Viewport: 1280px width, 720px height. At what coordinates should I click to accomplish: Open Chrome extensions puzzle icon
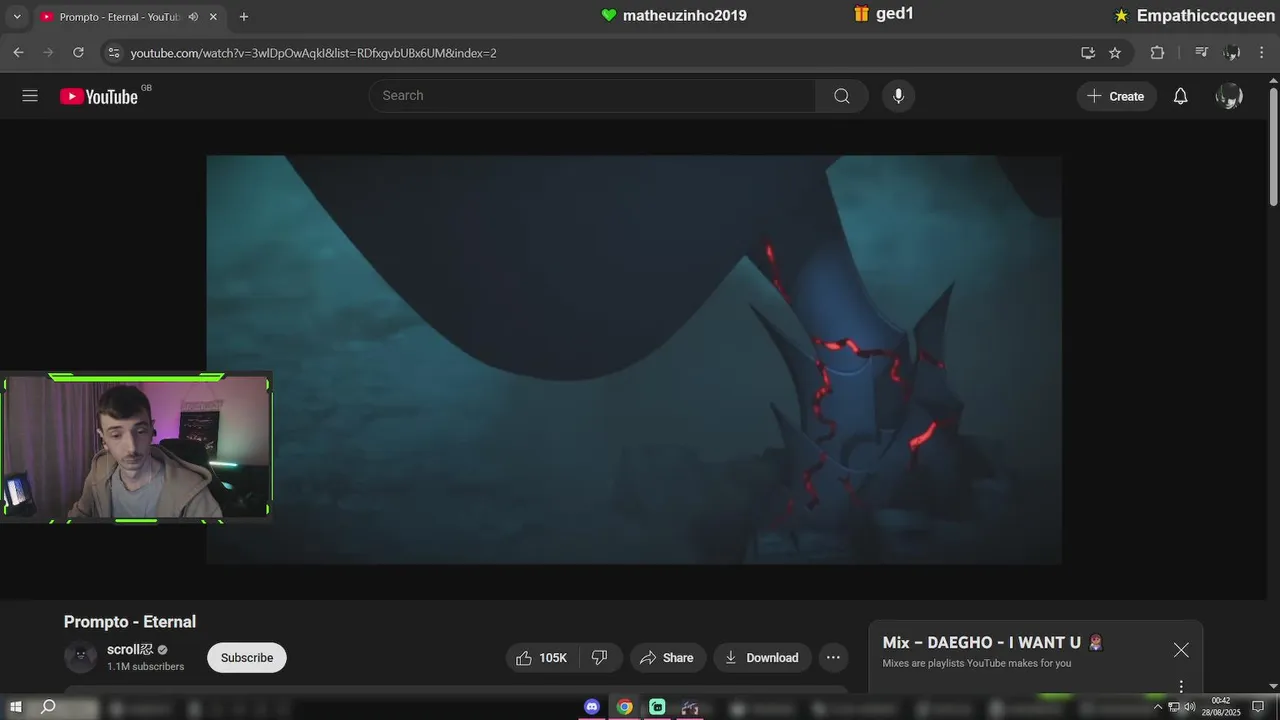pos(1157,53)
